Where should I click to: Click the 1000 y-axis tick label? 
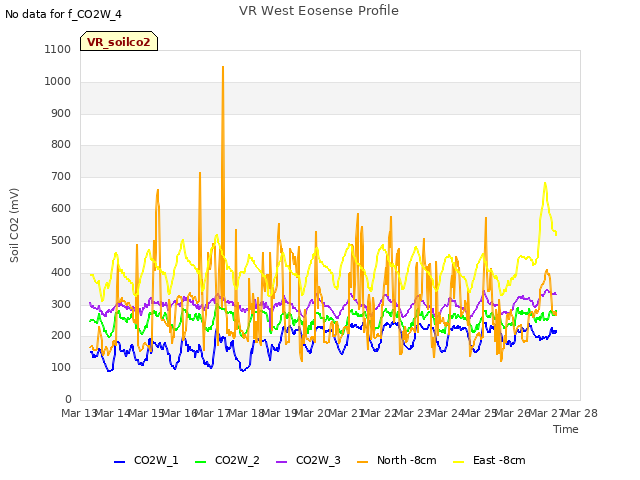click(x=58, y=81)
